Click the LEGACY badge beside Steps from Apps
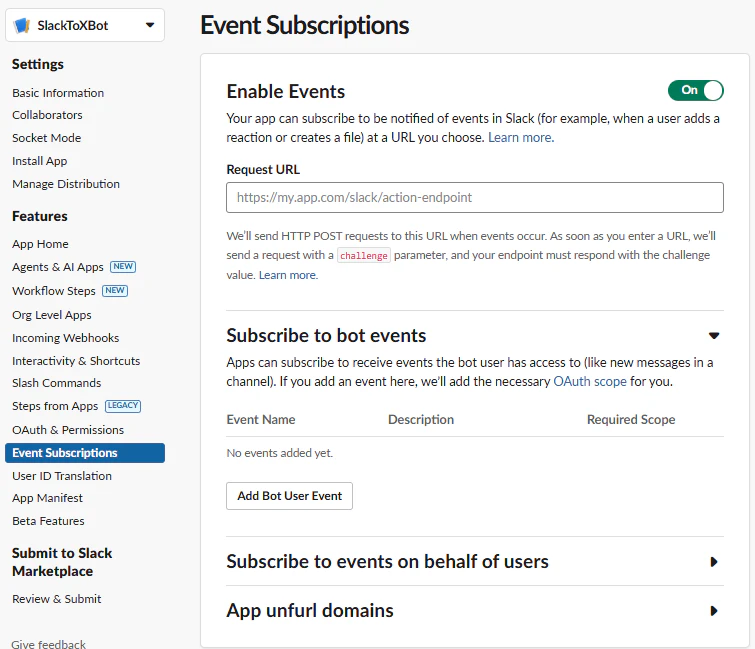 click(x=123, y=406)
